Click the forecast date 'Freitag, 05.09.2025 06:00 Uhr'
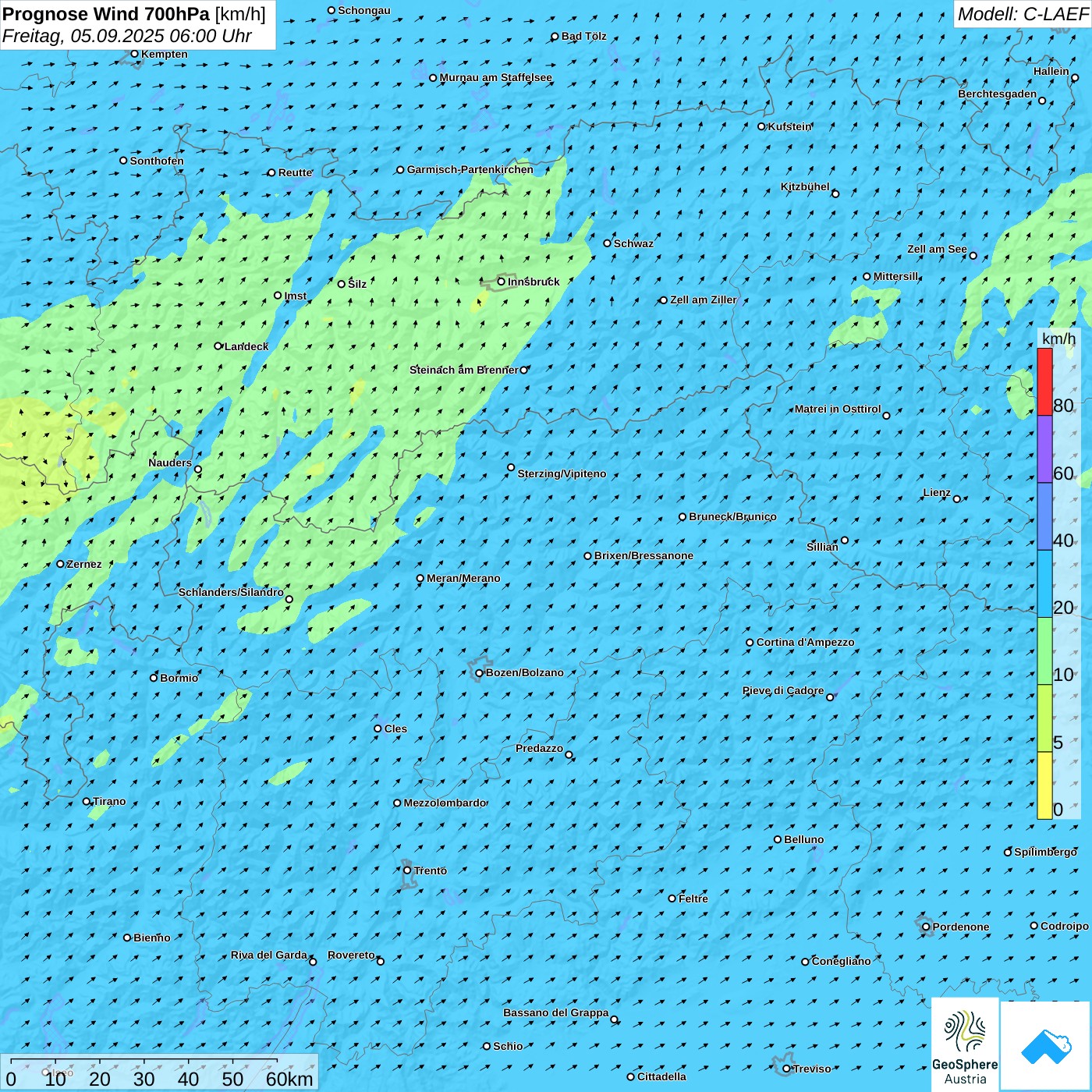 (127, 36)
